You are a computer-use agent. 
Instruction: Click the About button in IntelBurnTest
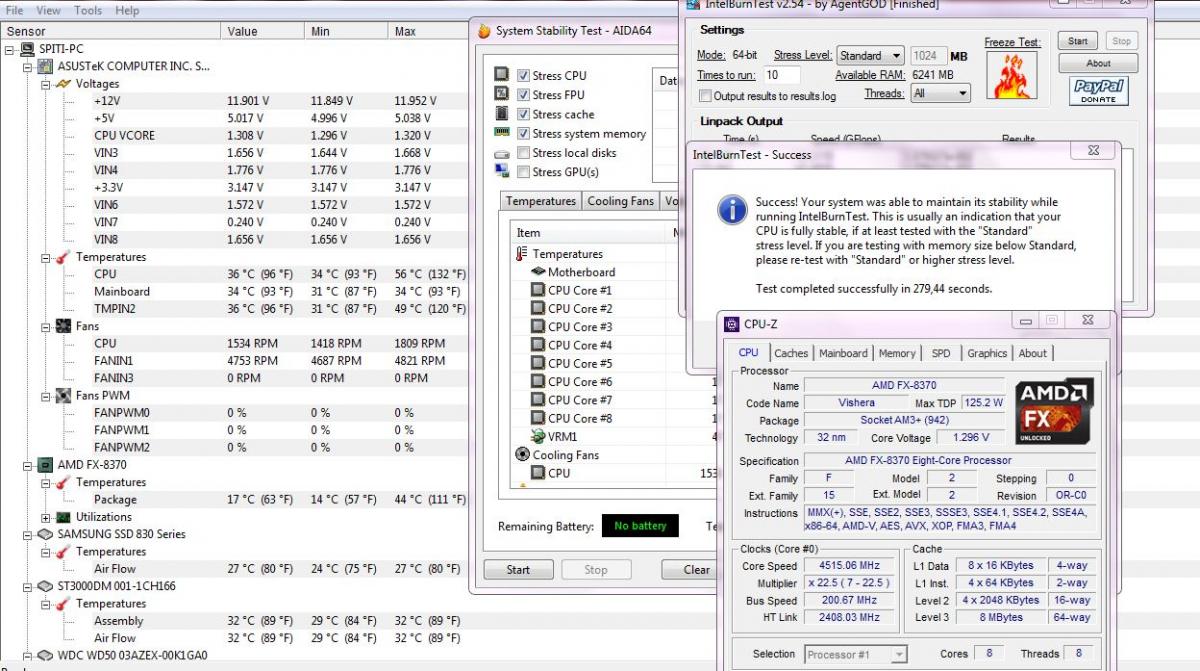click(1098, 63)
